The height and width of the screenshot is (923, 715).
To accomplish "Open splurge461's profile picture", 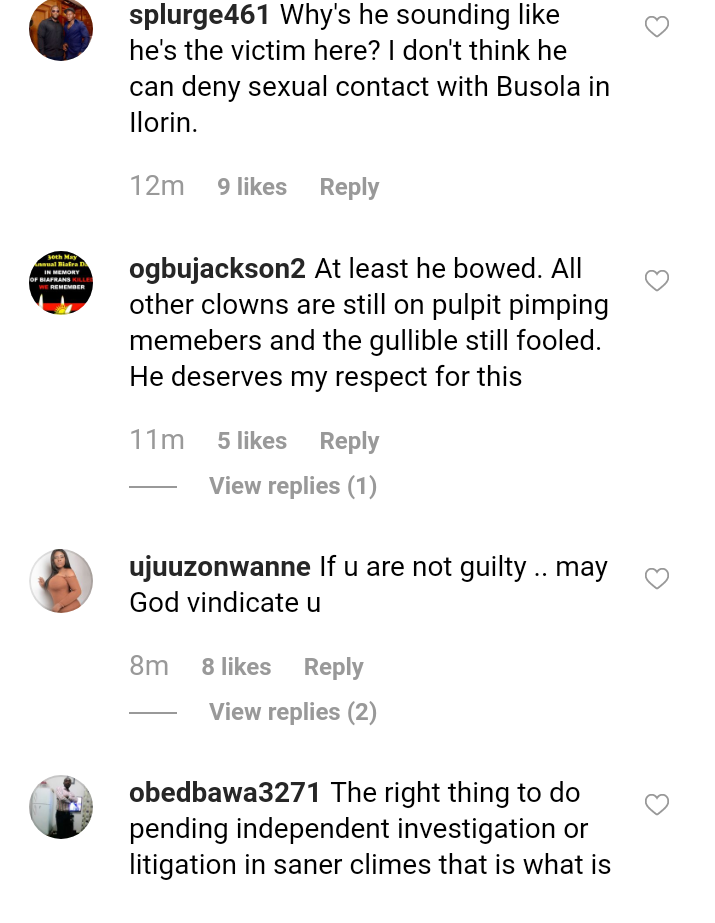I will (61, 30).
